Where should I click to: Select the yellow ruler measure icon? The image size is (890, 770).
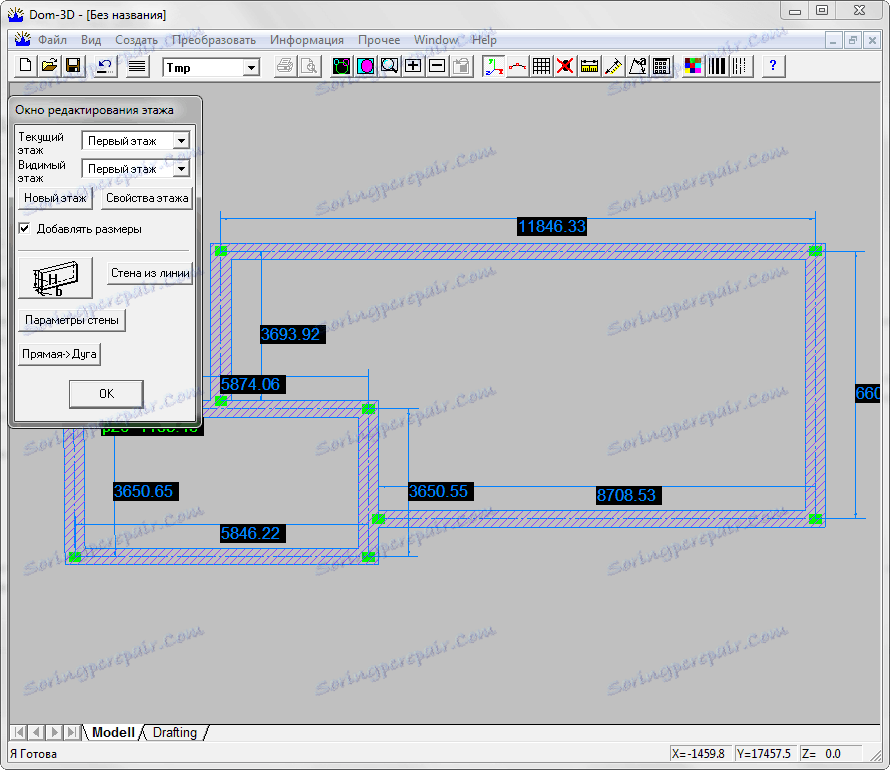pyautogui.click(x=589, y=66)
